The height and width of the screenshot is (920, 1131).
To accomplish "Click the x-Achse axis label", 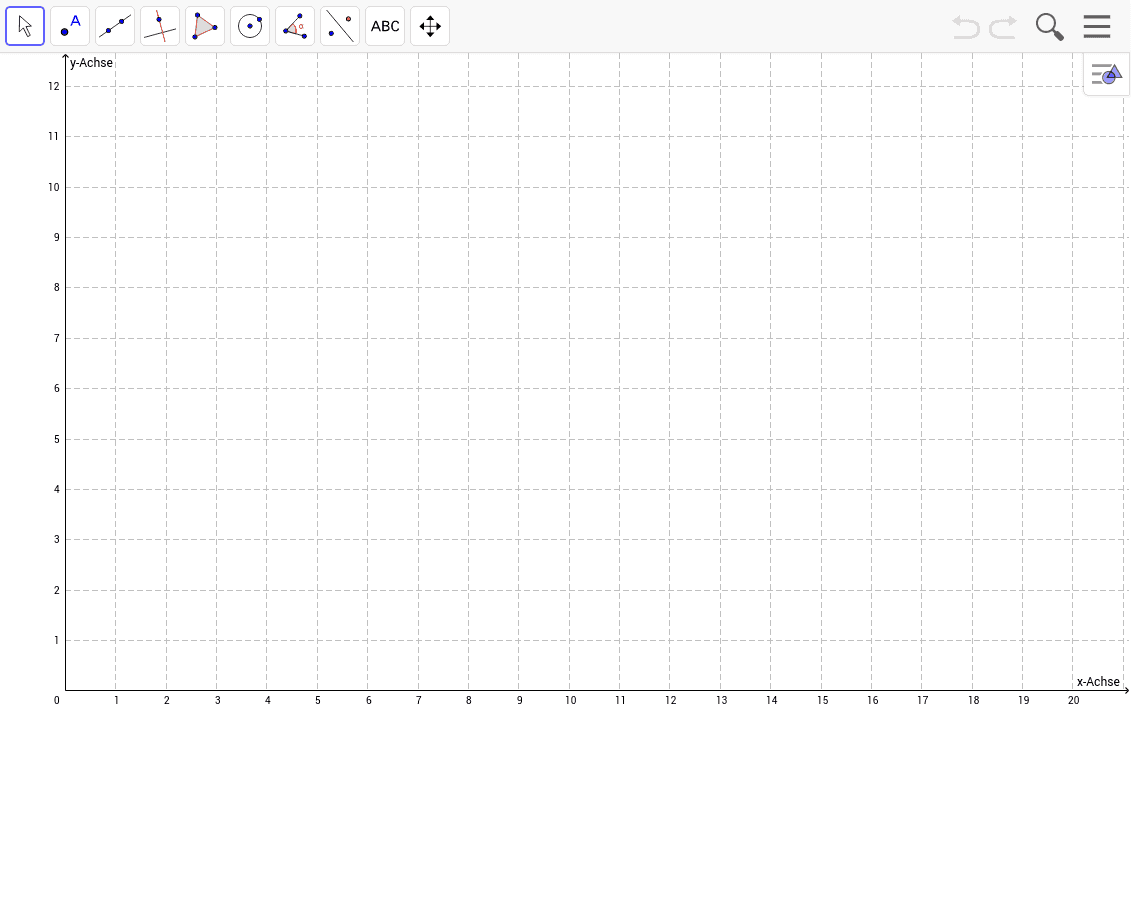I will tap(1098, 681).
